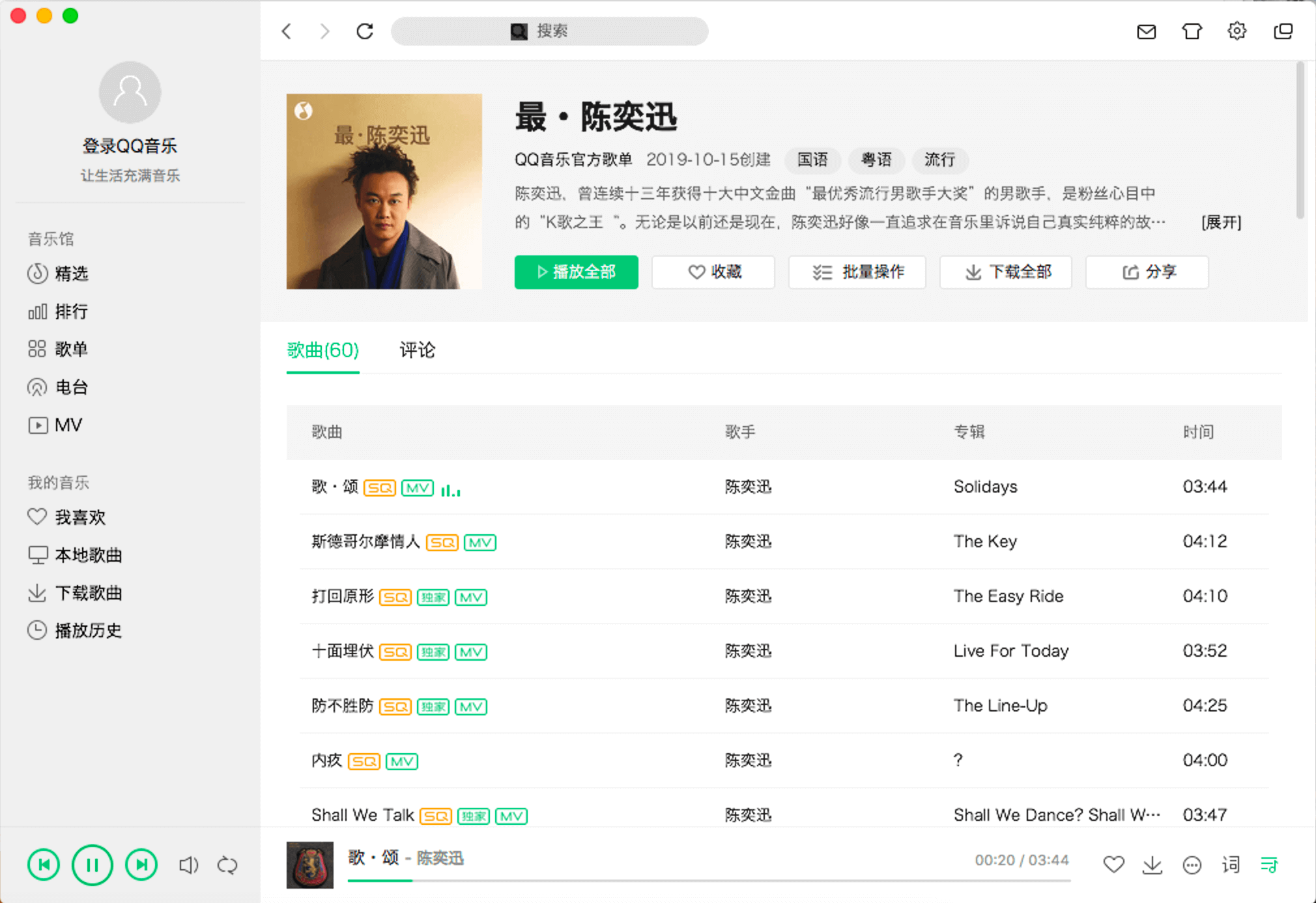Viewport: 1316px width, 903px height.
Task: Click 登录QQ音乐 login text
Action: [130, 145]
